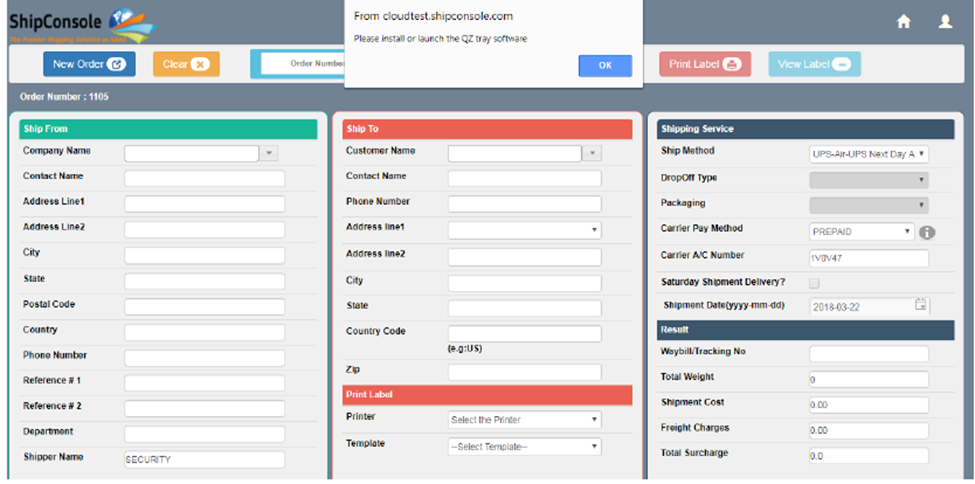Click the Shipping Service section header

805,129
